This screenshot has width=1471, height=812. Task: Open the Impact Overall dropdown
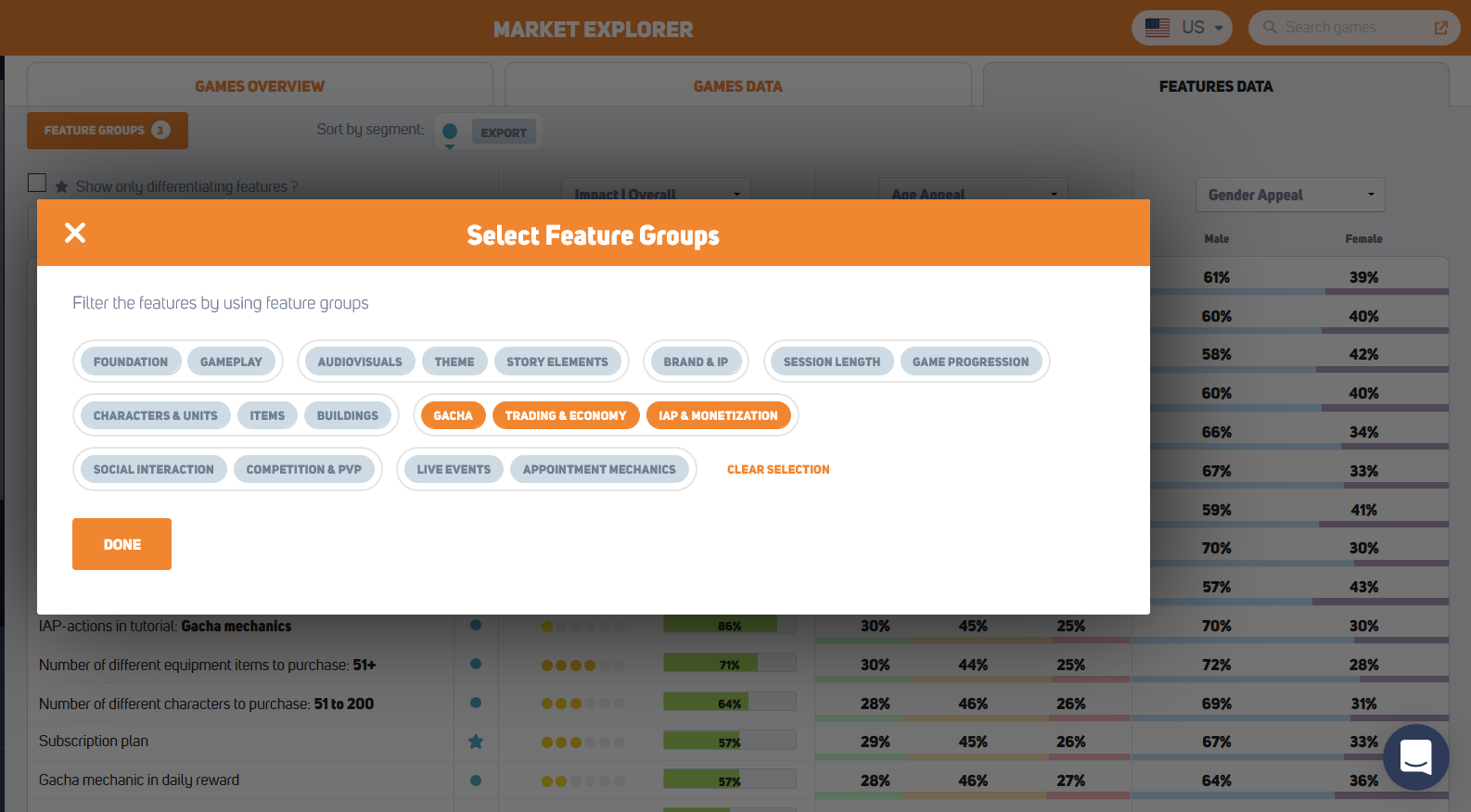656,189
